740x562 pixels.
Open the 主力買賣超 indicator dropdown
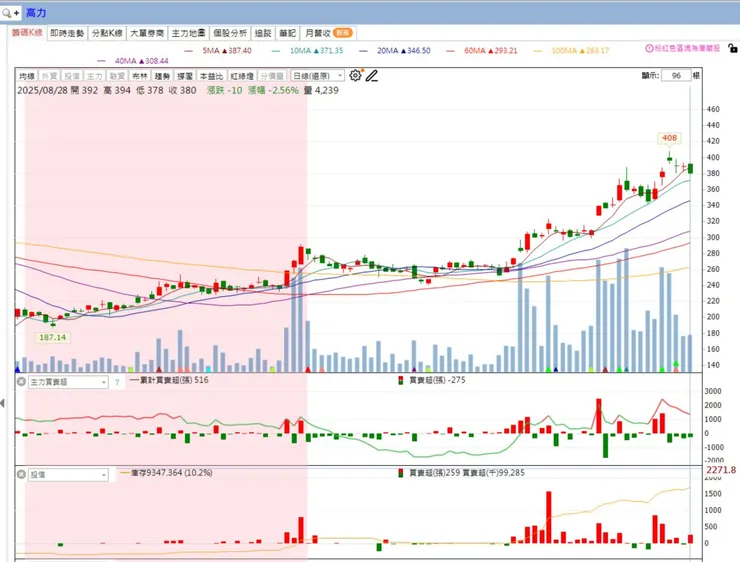(68, 382)
